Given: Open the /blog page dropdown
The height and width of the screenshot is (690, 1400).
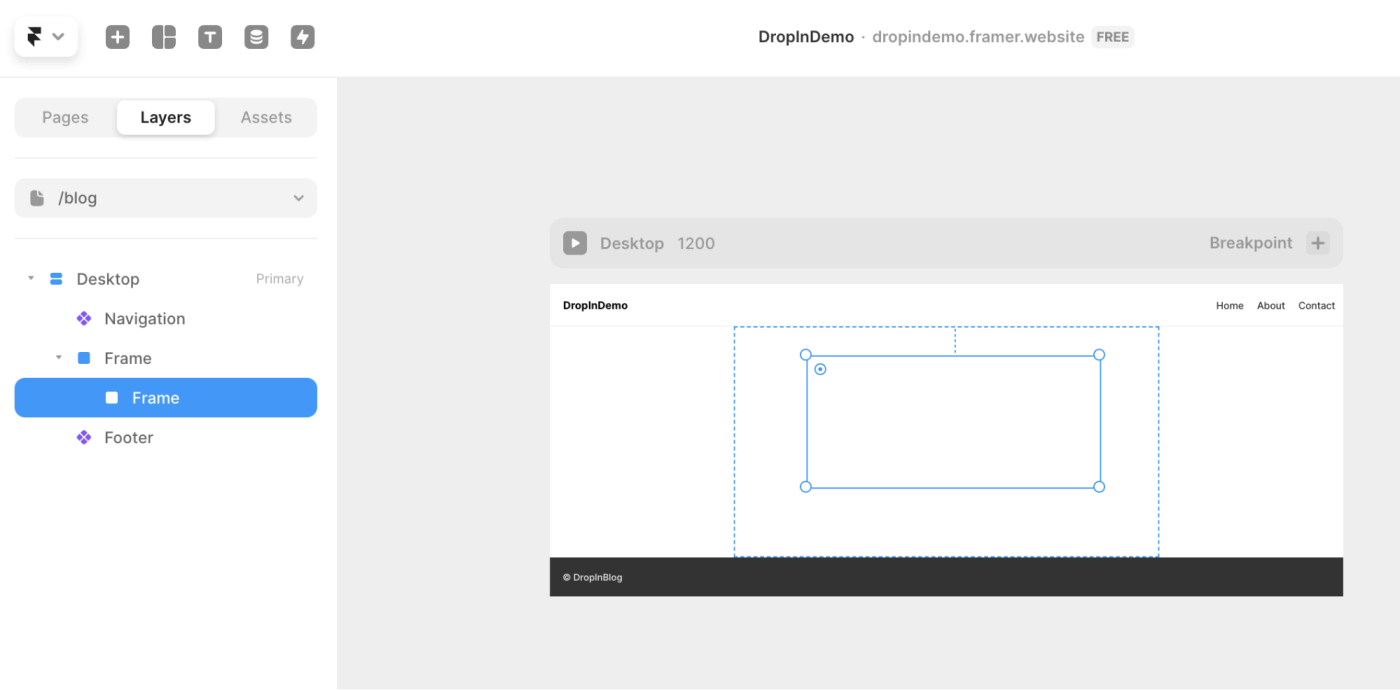Looking at the screenshot, I should (166, 198).
